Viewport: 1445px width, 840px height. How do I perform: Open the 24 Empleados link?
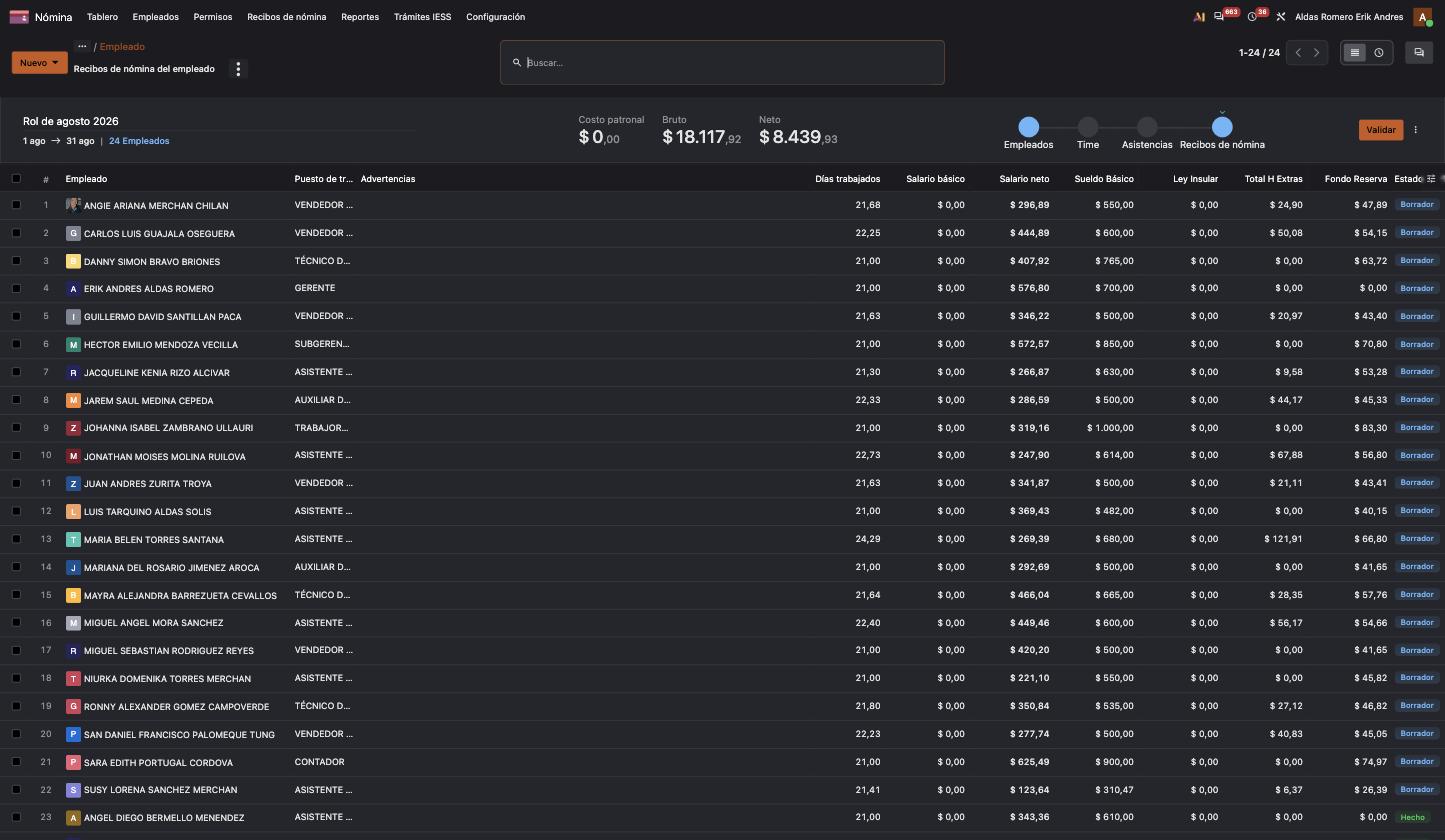139,141
